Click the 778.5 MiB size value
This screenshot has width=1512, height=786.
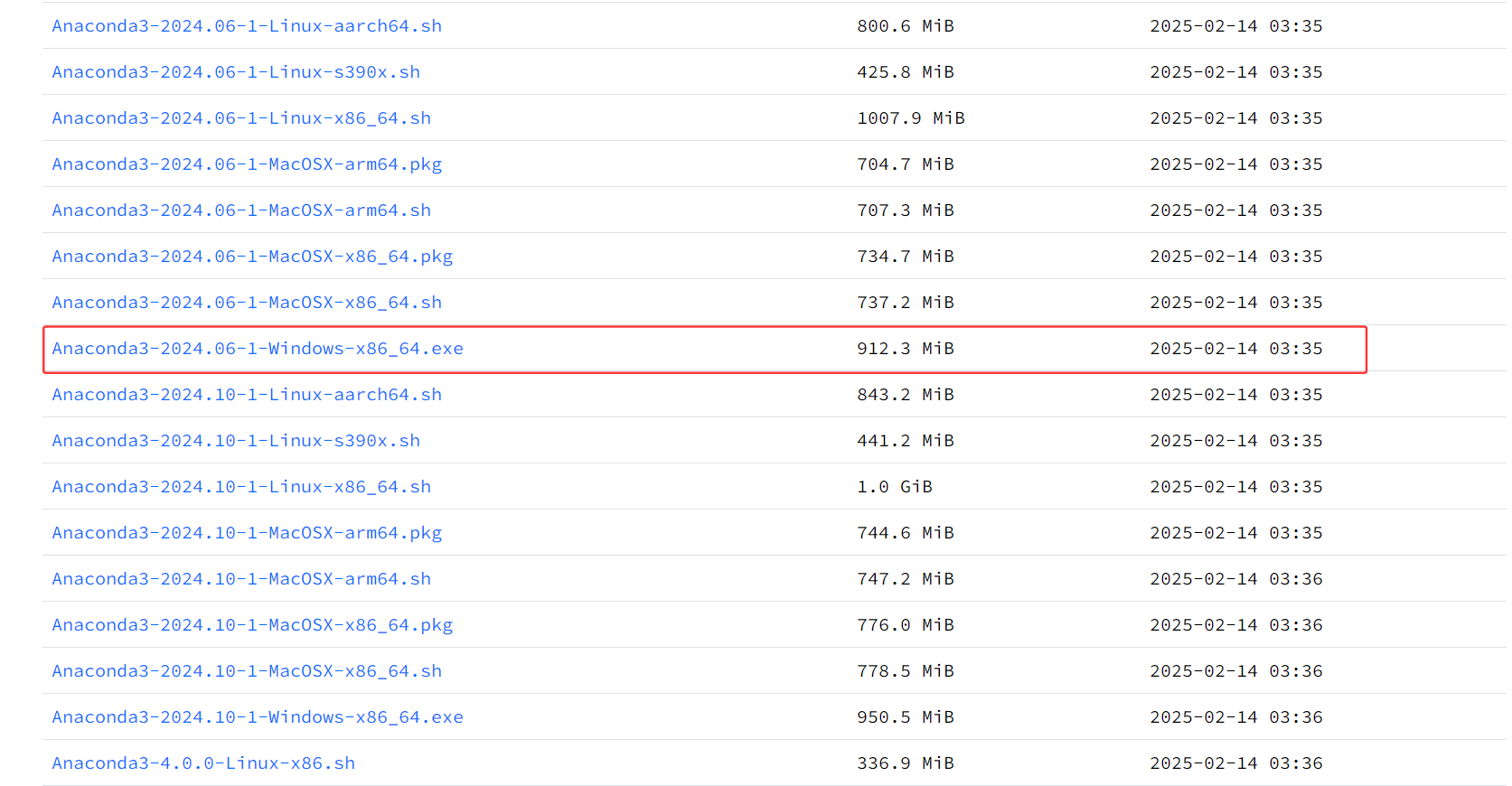906,671
